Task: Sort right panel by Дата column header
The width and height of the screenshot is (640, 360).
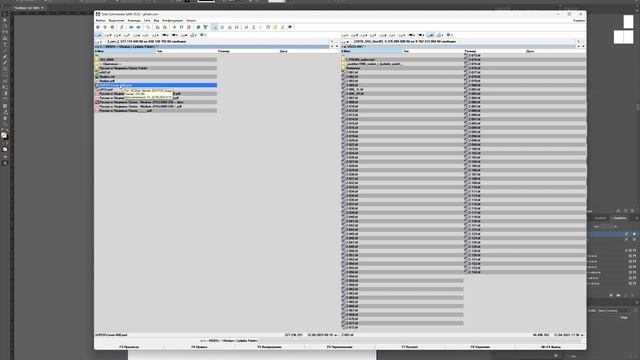Action: click(556, 51)
